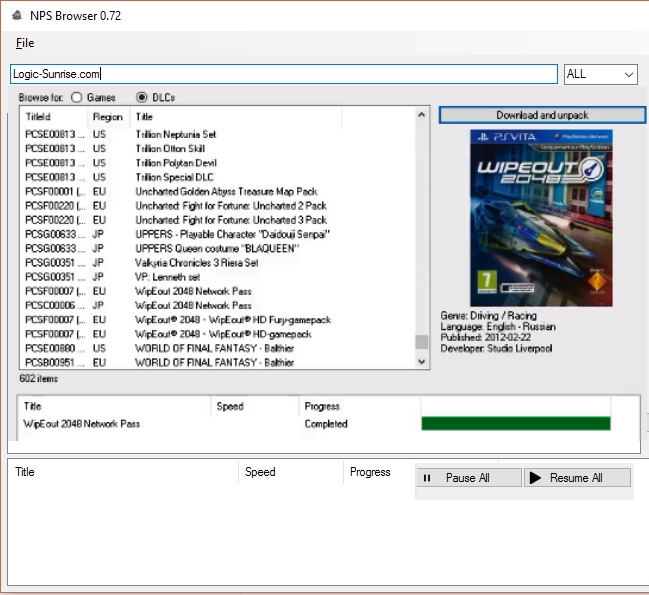649x595 pixels.
Task: Sort list by Region column header
Action: coord(108,117)
